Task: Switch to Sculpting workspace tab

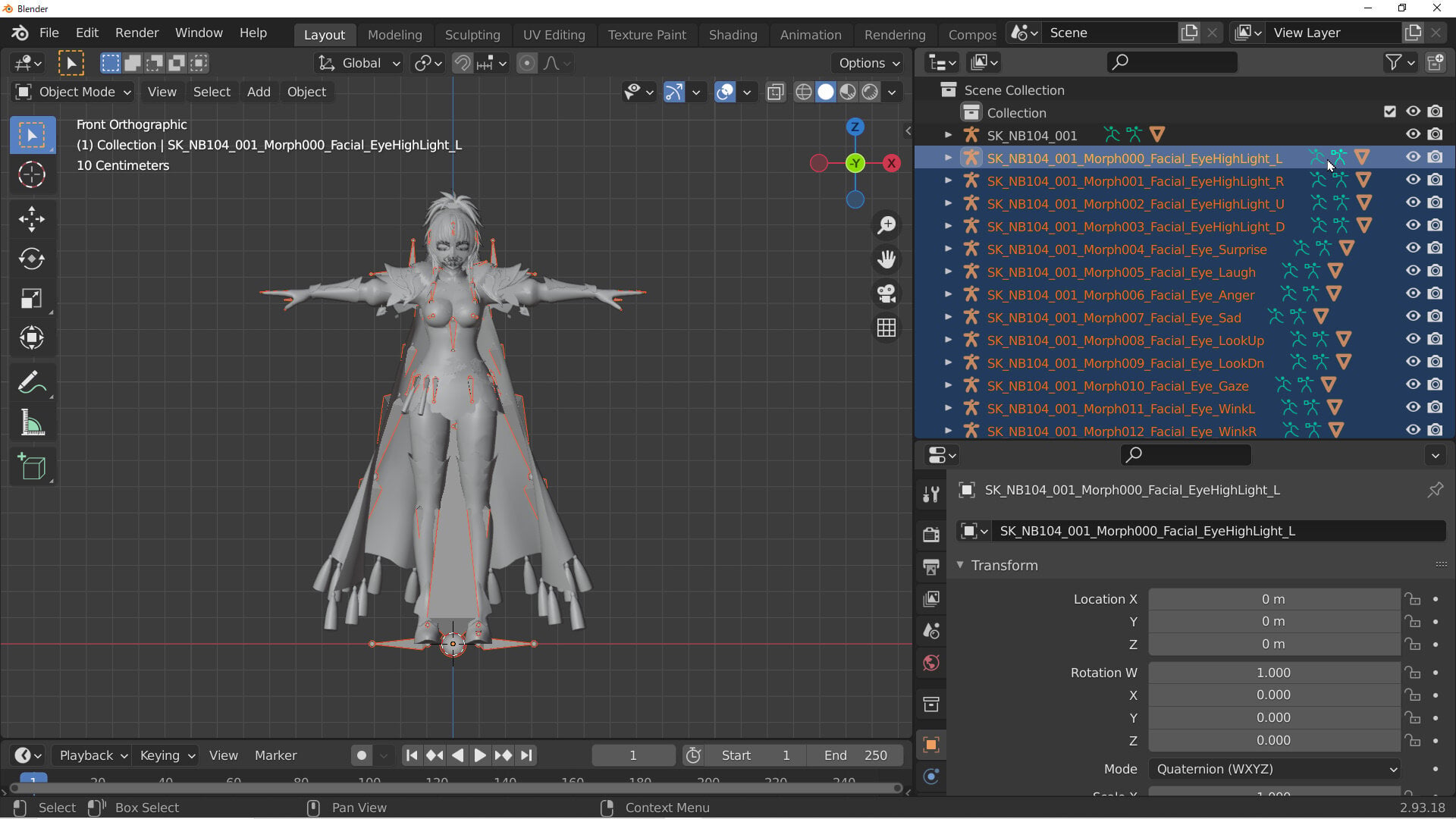Action: 472,35
